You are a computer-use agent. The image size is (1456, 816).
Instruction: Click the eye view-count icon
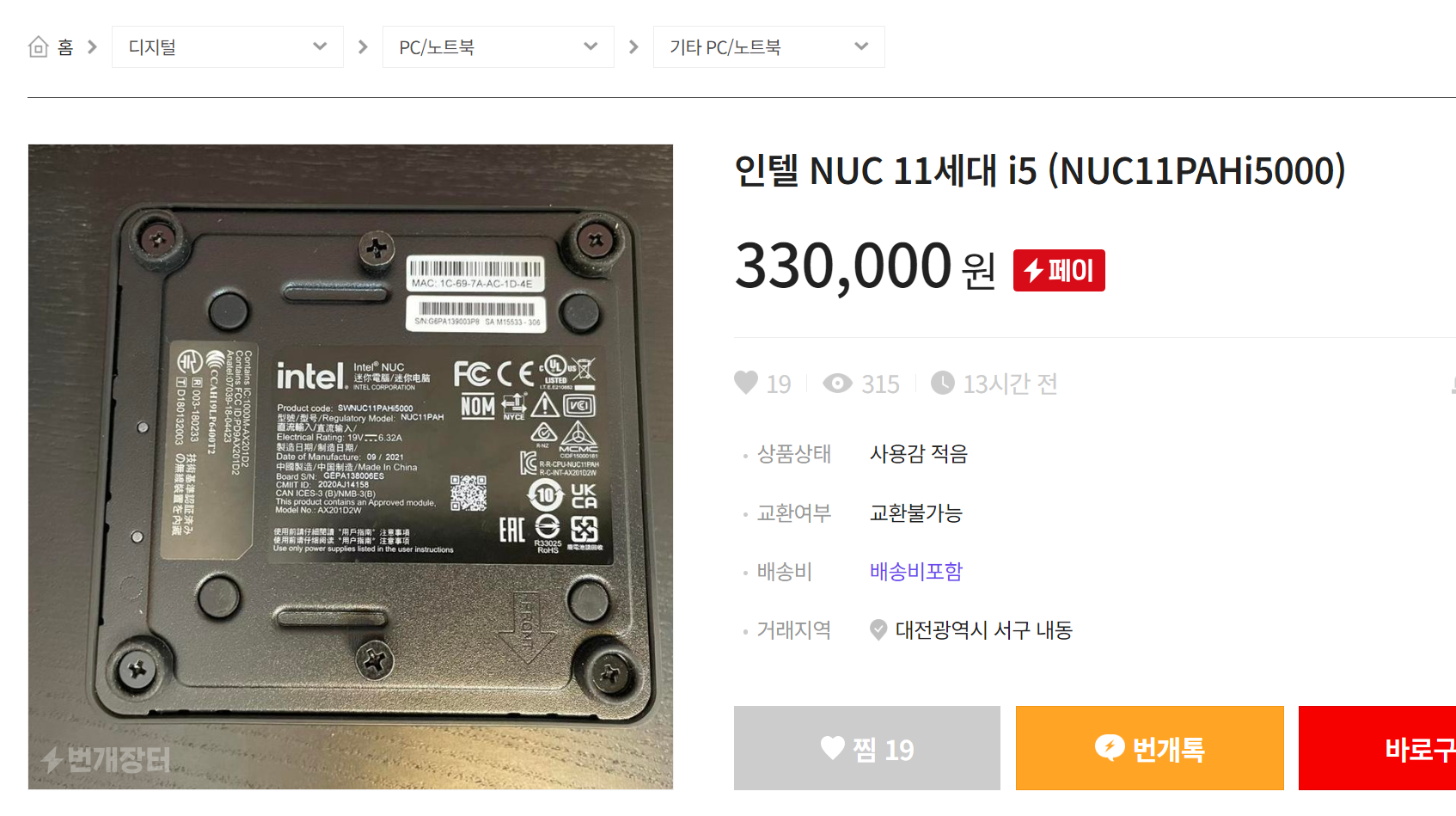point(837,383)
